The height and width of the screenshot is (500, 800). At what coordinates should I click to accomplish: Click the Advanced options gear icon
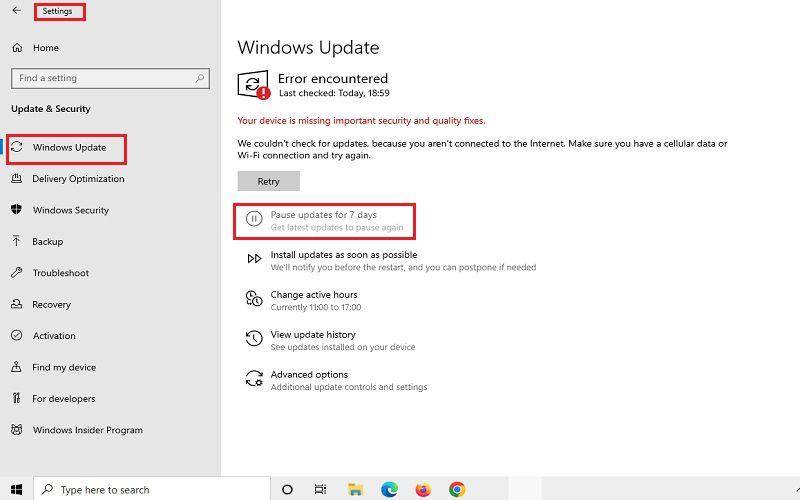point(254,379)
